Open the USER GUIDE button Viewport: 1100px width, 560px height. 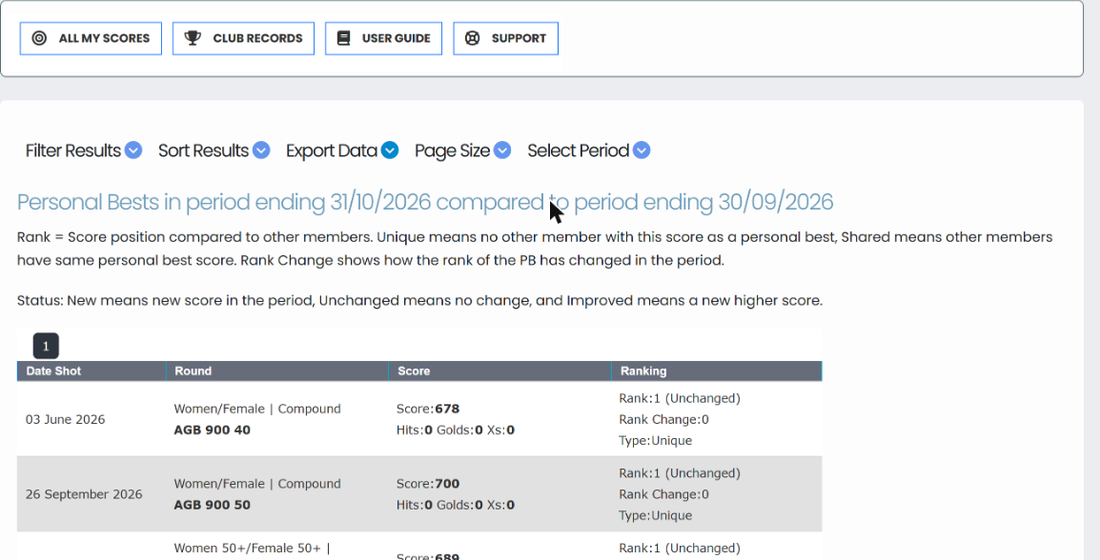point(383,38)
